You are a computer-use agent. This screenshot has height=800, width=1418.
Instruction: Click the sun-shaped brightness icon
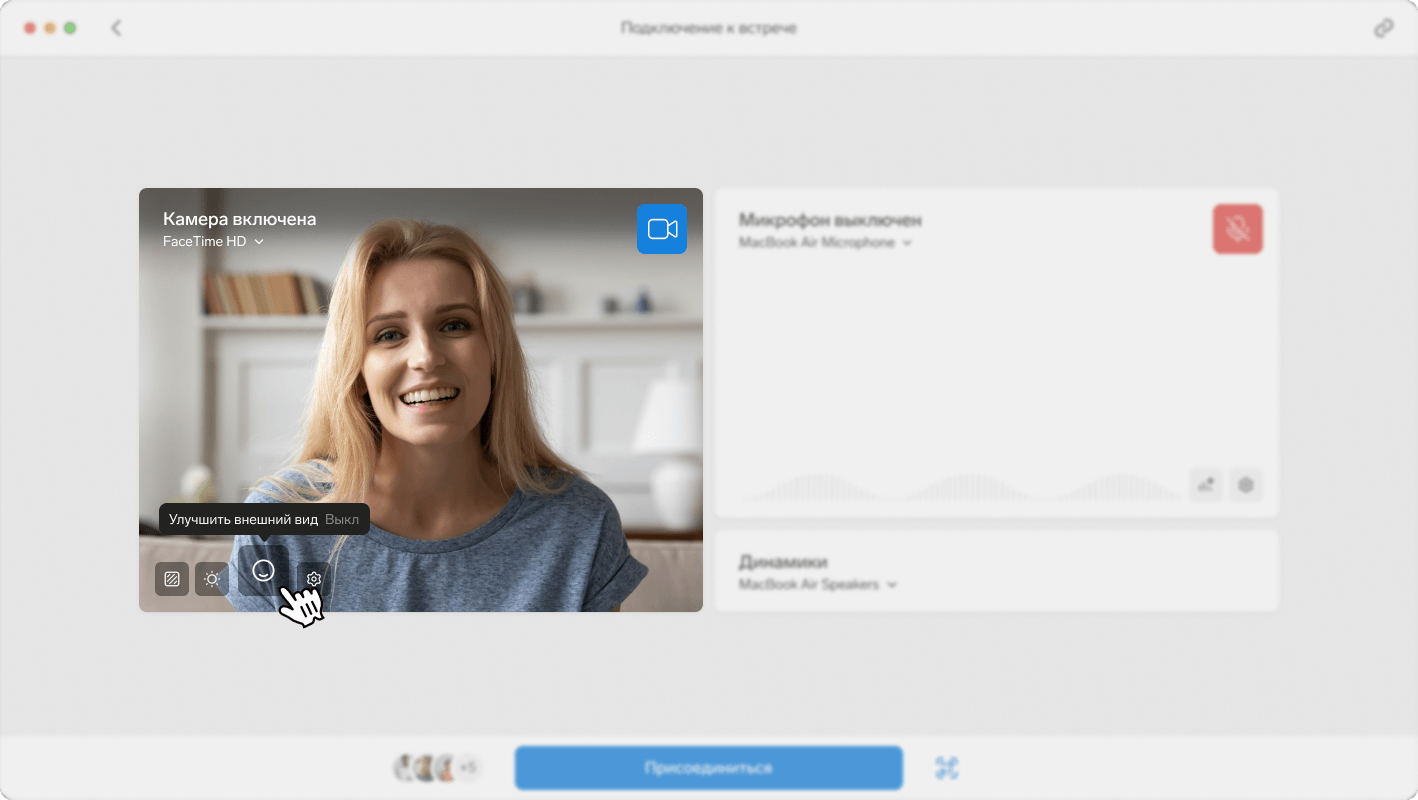[x=212, y=579]
